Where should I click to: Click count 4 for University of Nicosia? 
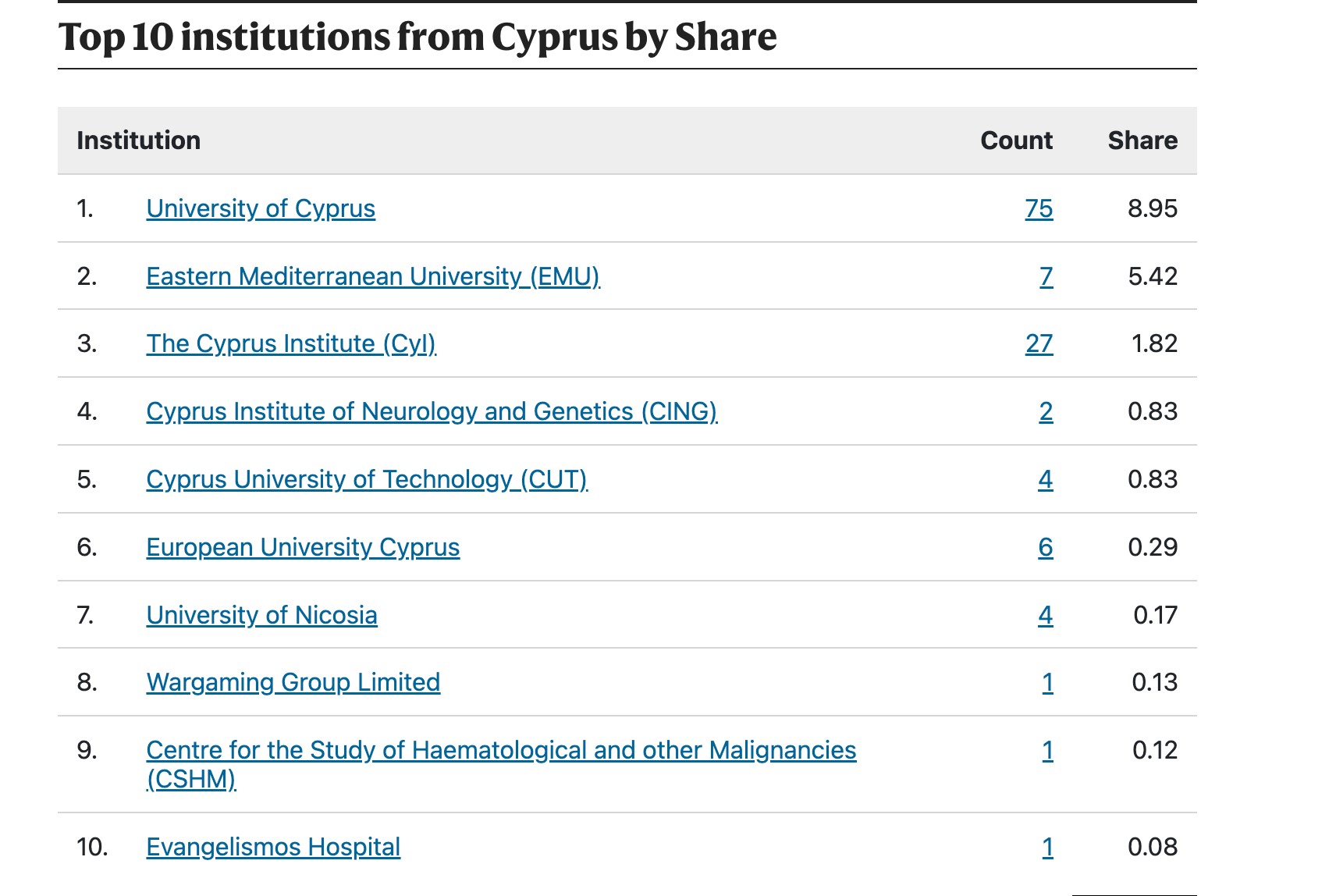tap(1045, 615)
